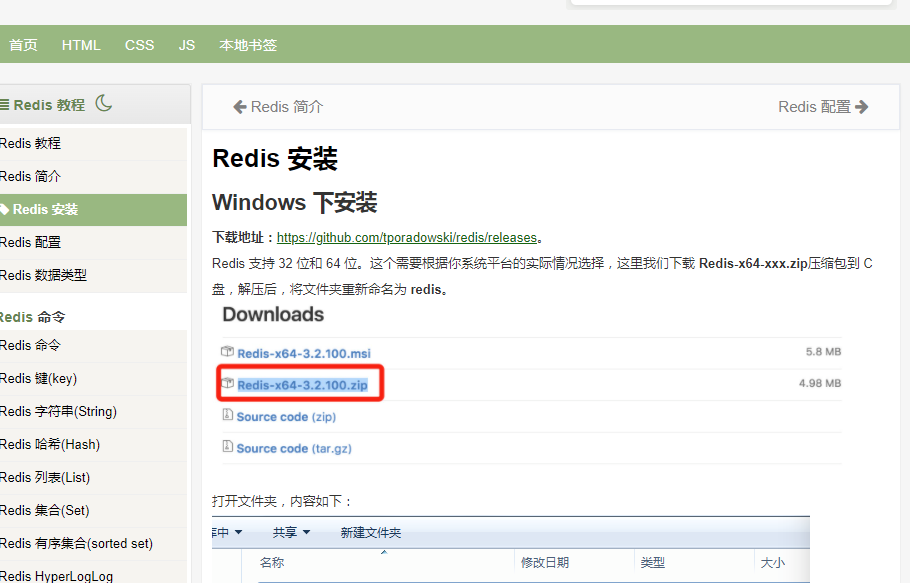Image resolution: width=910 pixels, height=583 pixels.
Task: Click the Redis 教程 hamburger list icon
Action: click(x=5, y=105)
